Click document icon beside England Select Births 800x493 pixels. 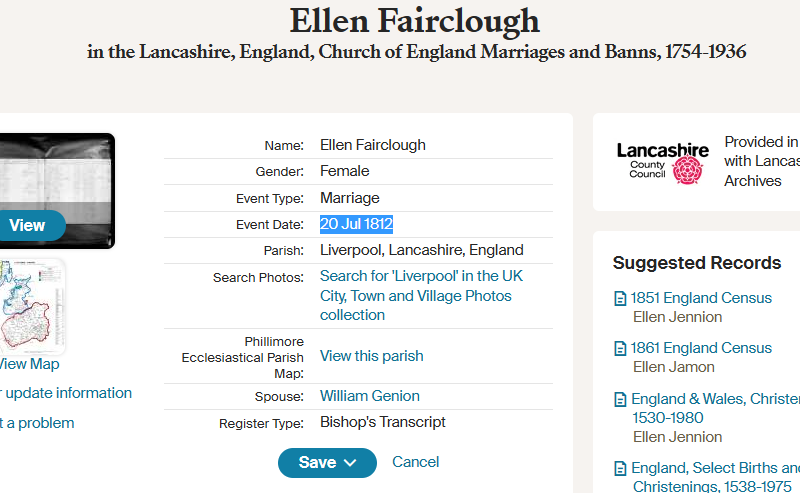tap(620, 468)
